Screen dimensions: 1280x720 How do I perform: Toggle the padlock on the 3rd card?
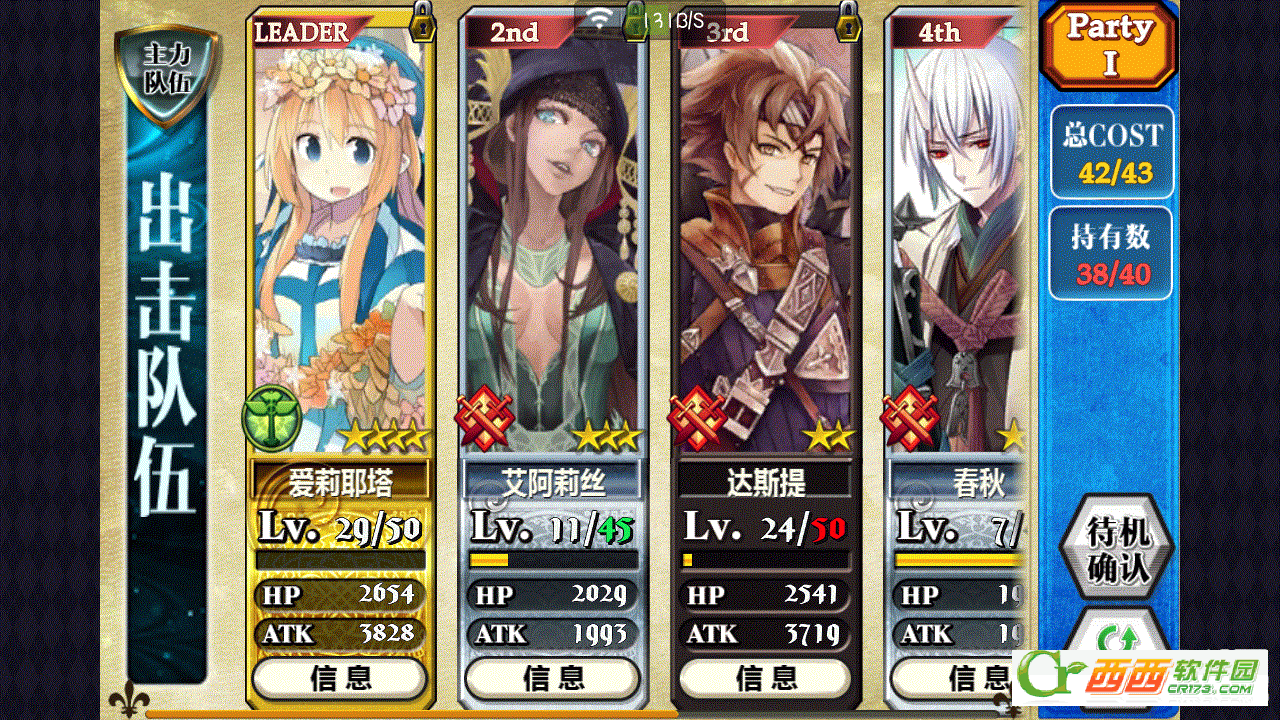(x=849, y=22)
